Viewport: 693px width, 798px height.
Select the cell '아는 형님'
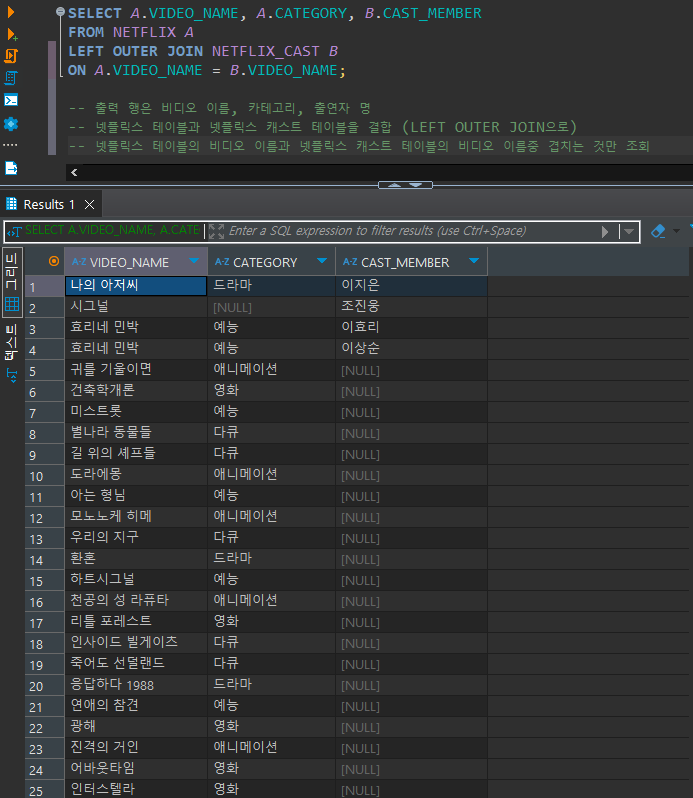click(x=136, y=496)
